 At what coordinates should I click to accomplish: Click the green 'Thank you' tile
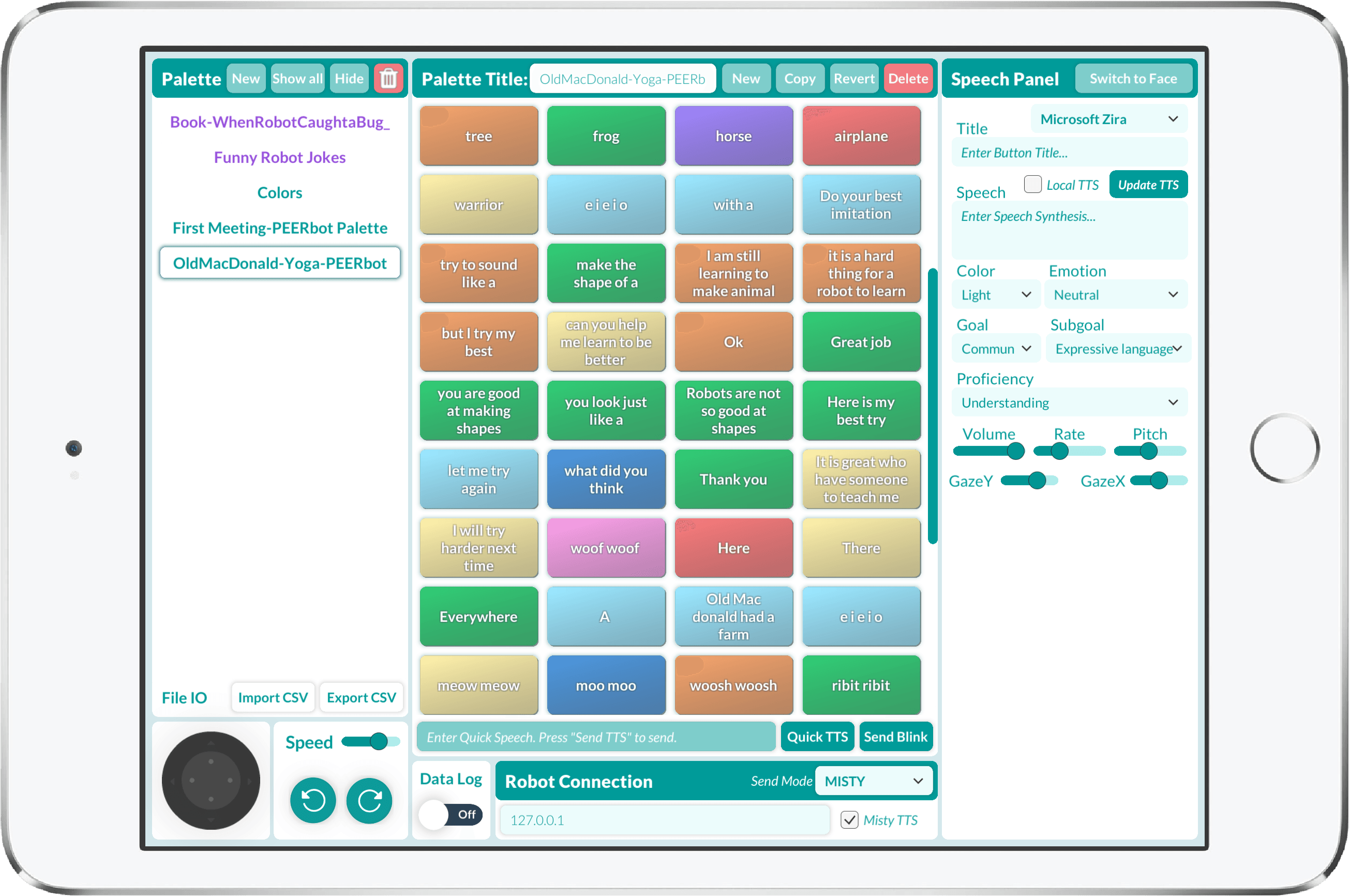point(733,479)
